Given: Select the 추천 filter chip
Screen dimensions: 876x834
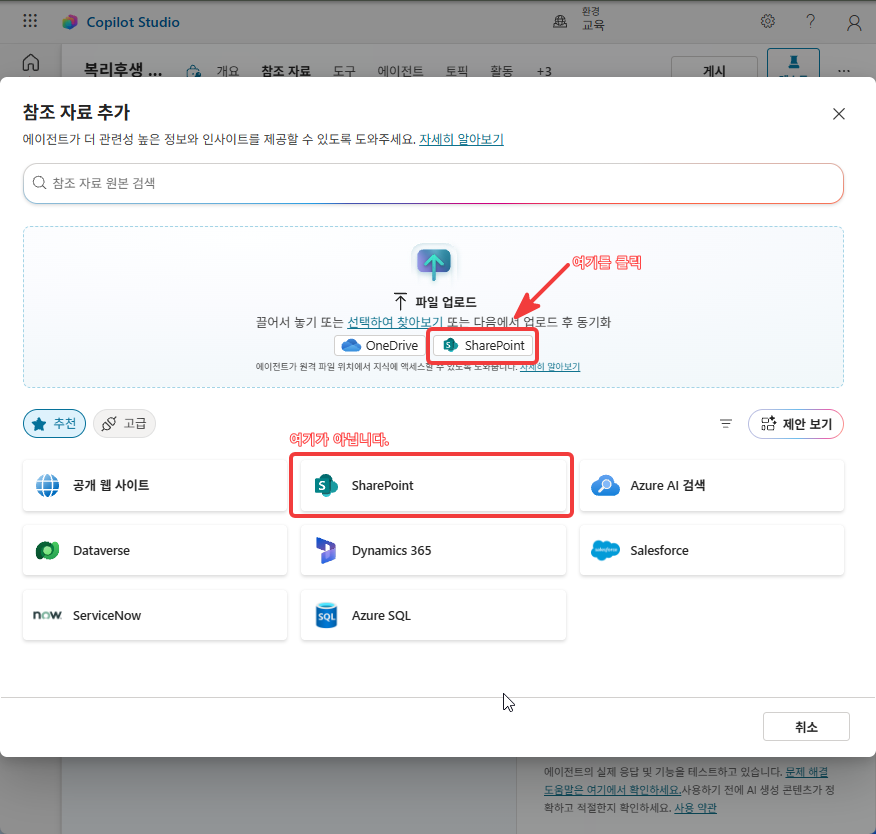Looking at the screenshot, I should pyautogui.click(x=54, y=423).
